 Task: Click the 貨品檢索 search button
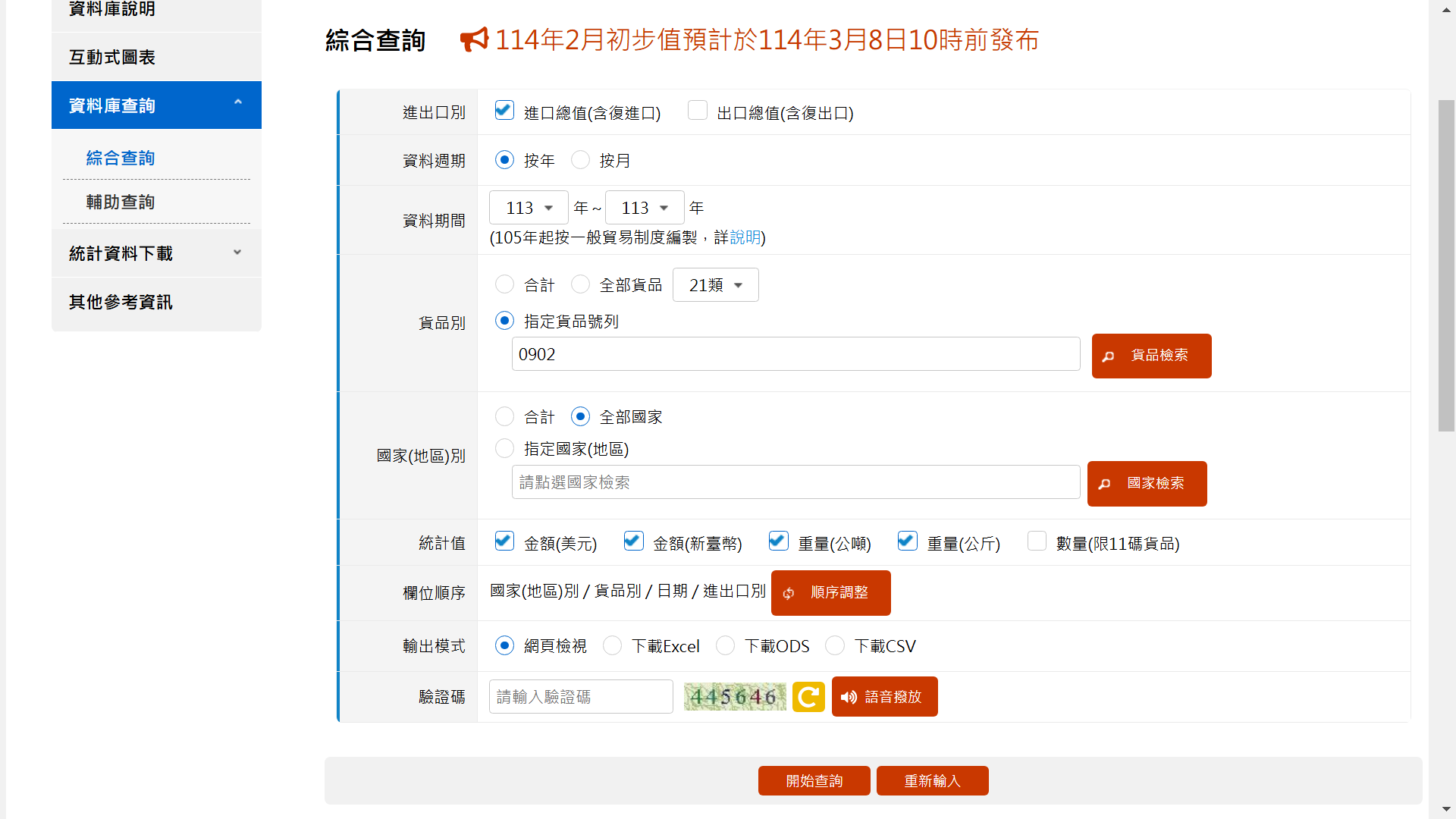[x=1151, y=356]
